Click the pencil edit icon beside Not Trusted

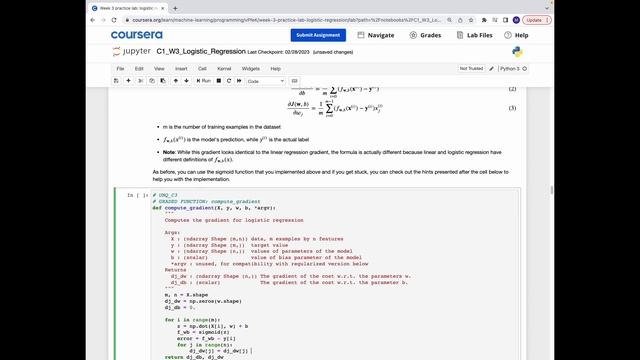click(491, 69)
